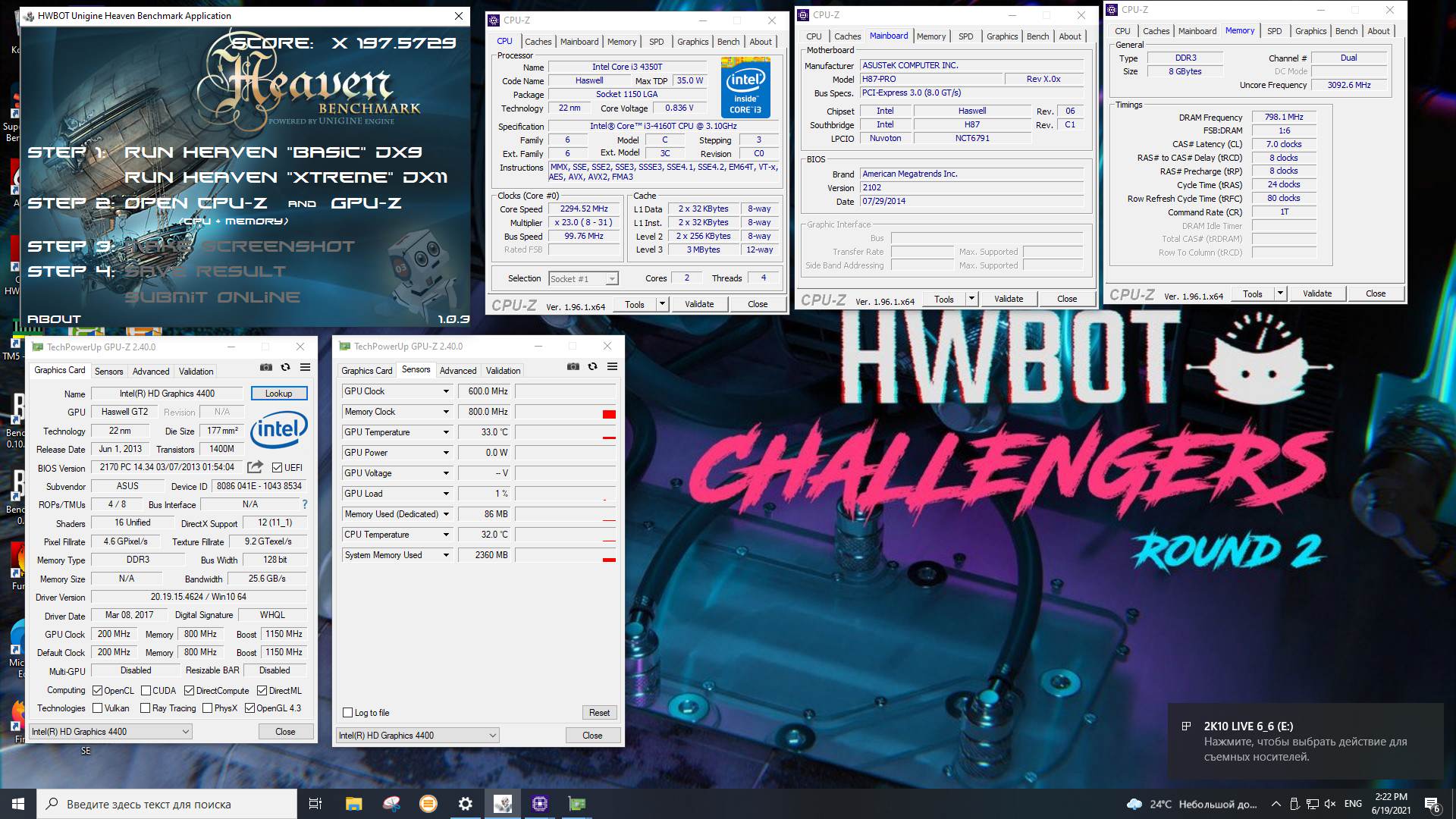Click Intel Core i3 logo in CPU-Z
This screenshot has height=819, width=1456.
pos(745,89)
